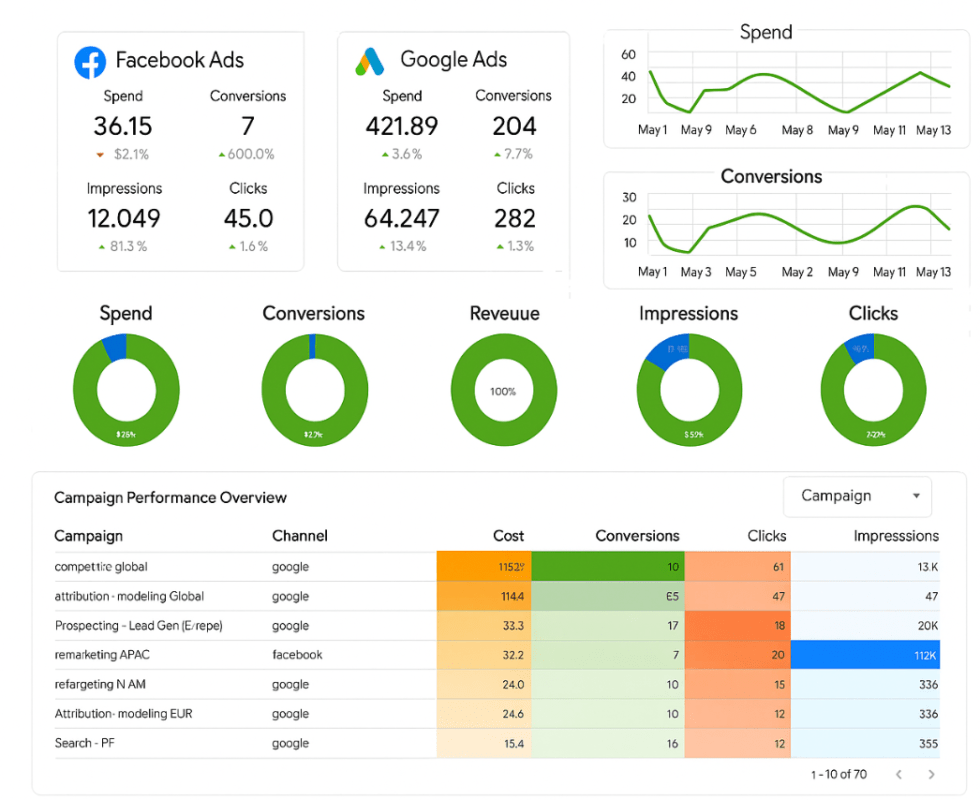Click the blue slice of Spend donut

pyautogui.click(x=116, y=346)
